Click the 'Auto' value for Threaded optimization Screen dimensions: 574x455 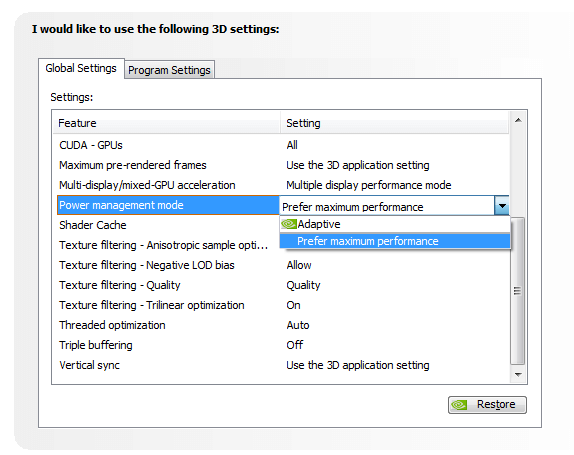pos(298,325)
